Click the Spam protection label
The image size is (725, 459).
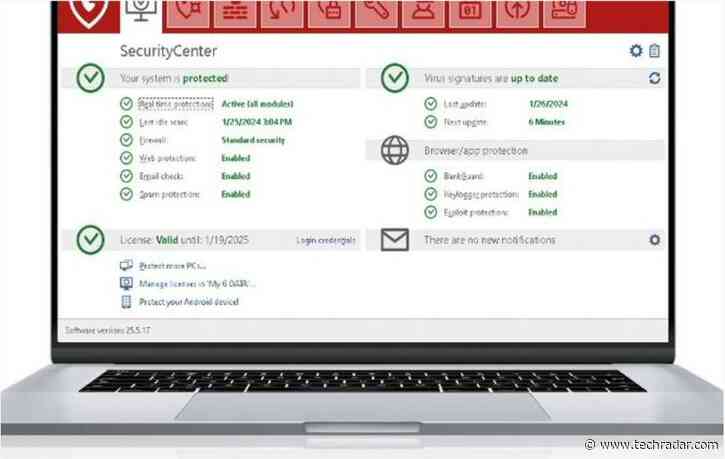pos(169,194)
